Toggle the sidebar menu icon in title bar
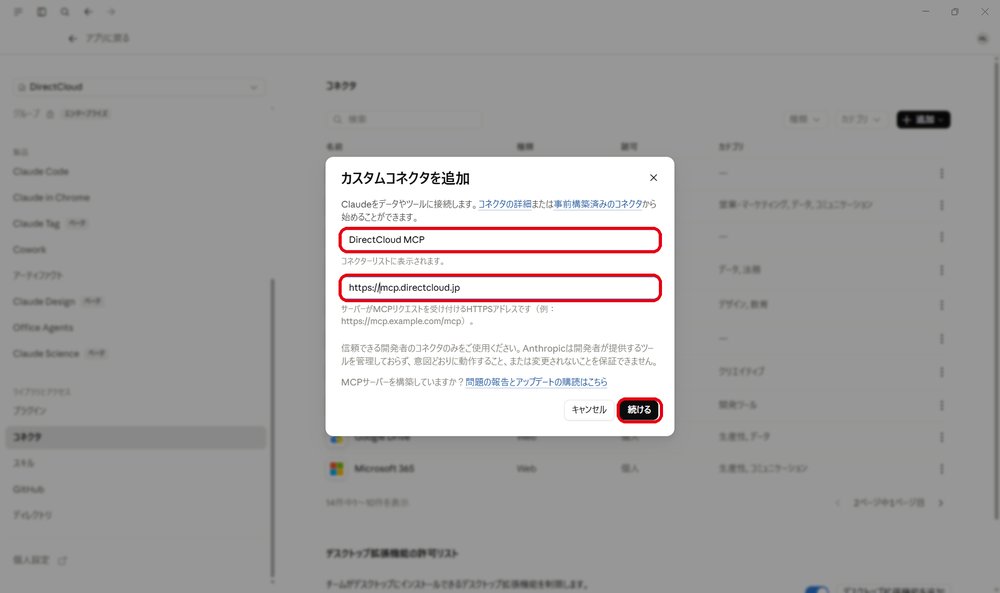This screenshot has width=1000, height=593. (18, 12)
